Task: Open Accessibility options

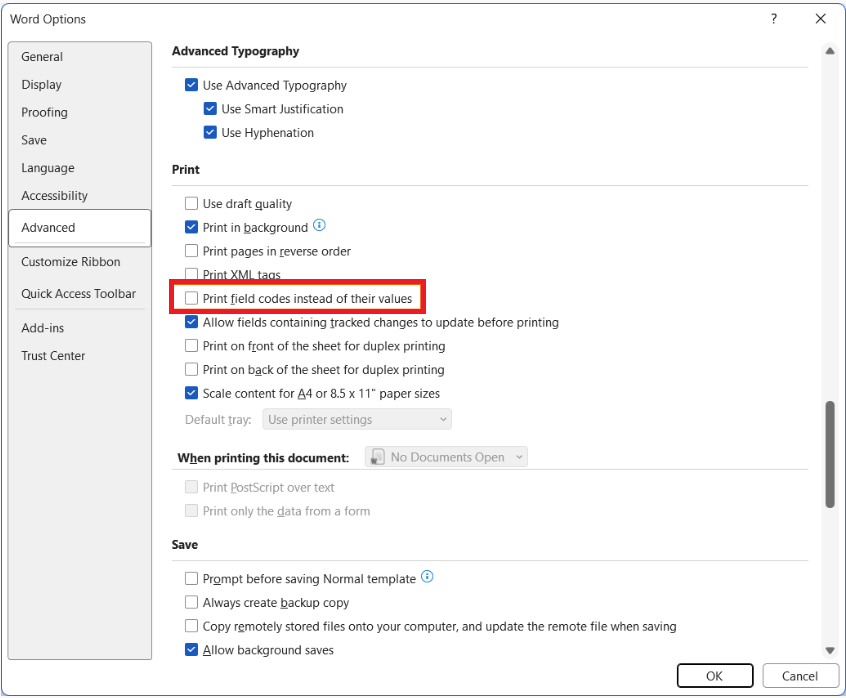Action: (80, 196)
